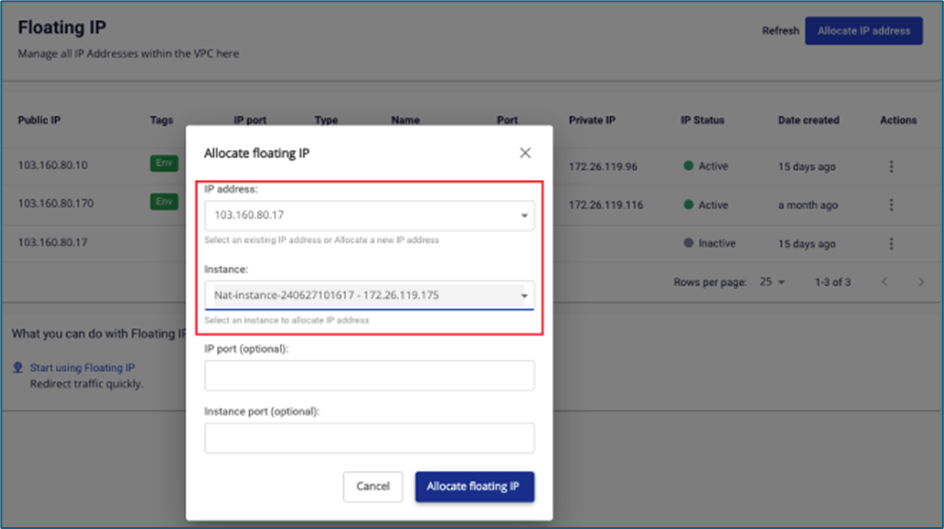Expand the IP address dropdown
944x529 pixels.
point(524,216)
